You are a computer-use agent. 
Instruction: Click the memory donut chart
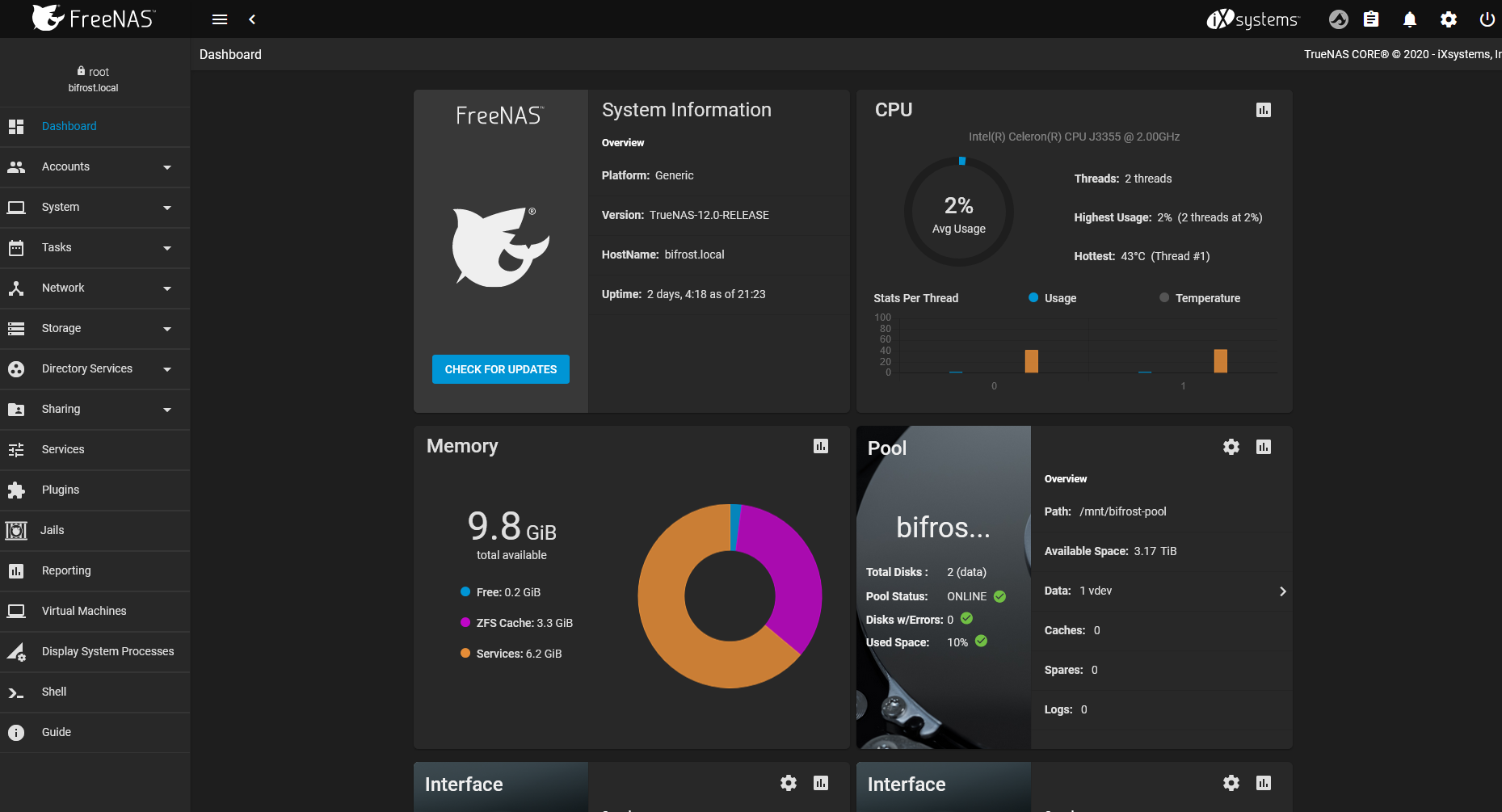pyautogui.click(x=730, y=596)
